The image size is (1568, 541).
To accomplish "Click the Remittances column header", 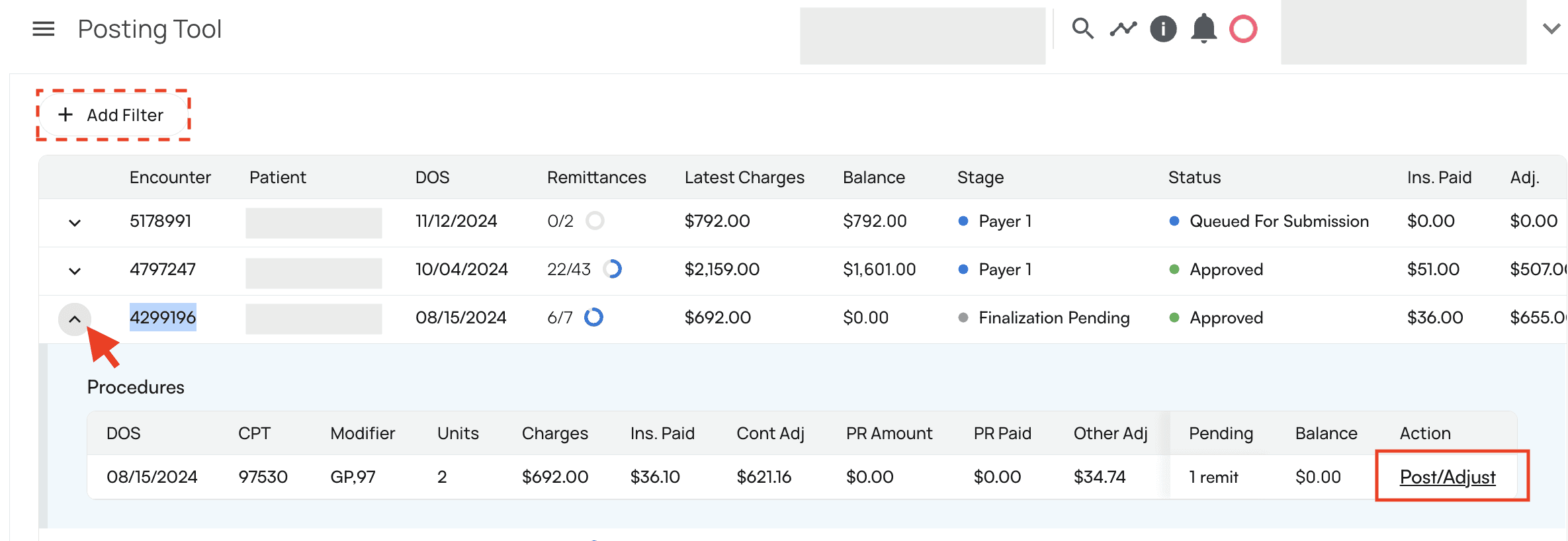I will [x=596, y=177].
